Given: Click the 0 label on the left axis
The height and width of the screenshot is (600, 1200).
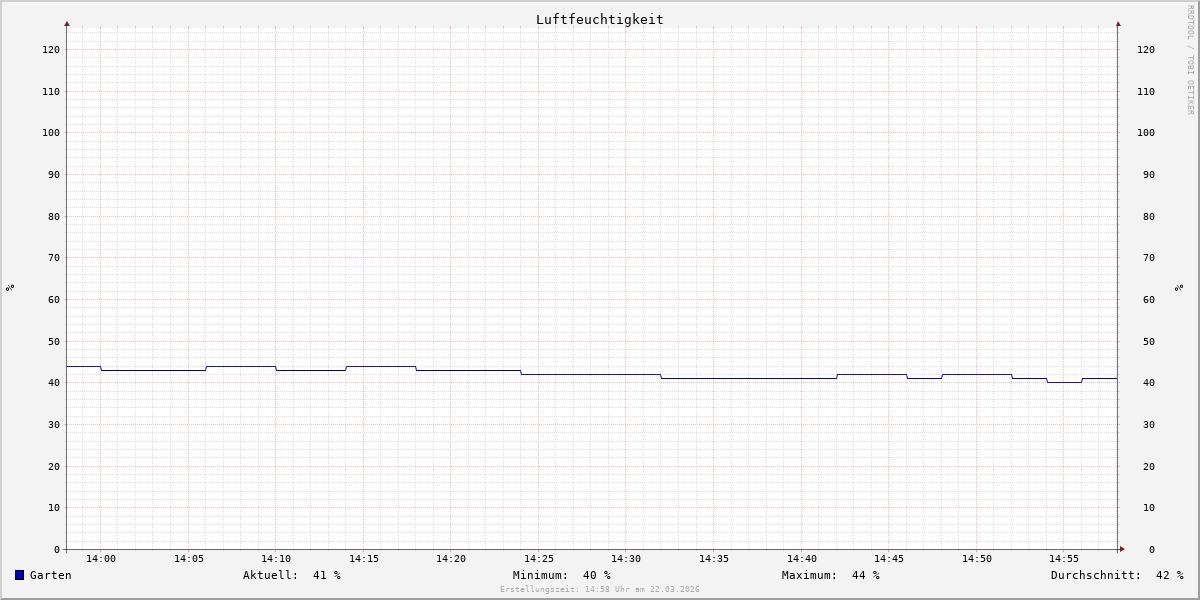Looking at the screenshot, I should click(x=57, y=550).
